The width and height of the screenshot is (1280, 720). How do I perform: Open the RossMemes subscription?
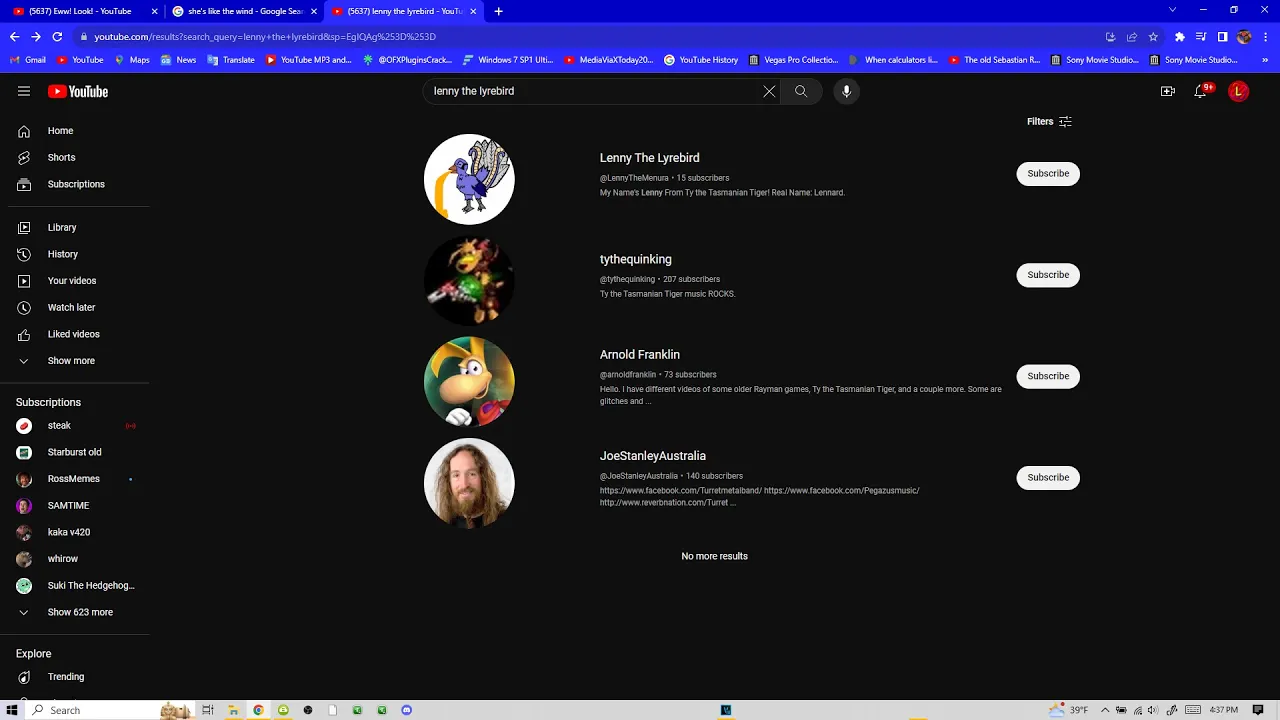point(75,479)
